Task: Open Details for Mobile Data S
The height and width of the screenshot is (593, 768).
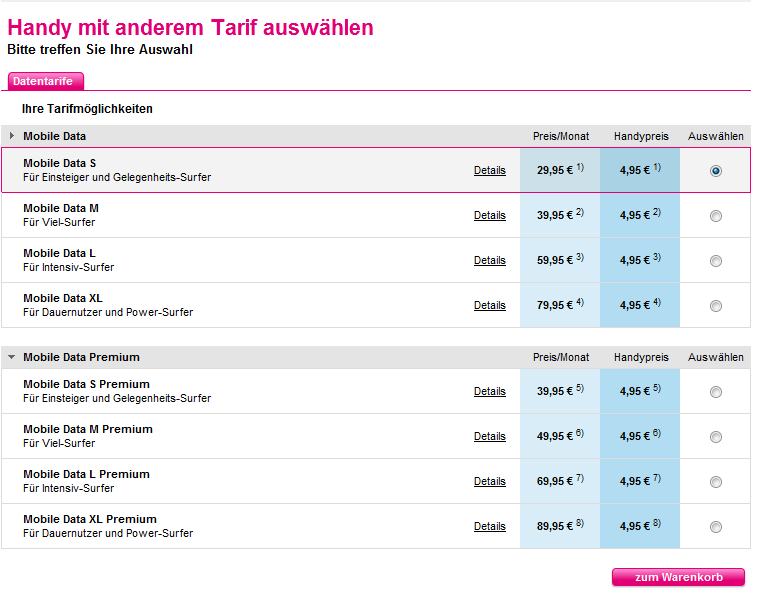Action: [x=490, y=171]
